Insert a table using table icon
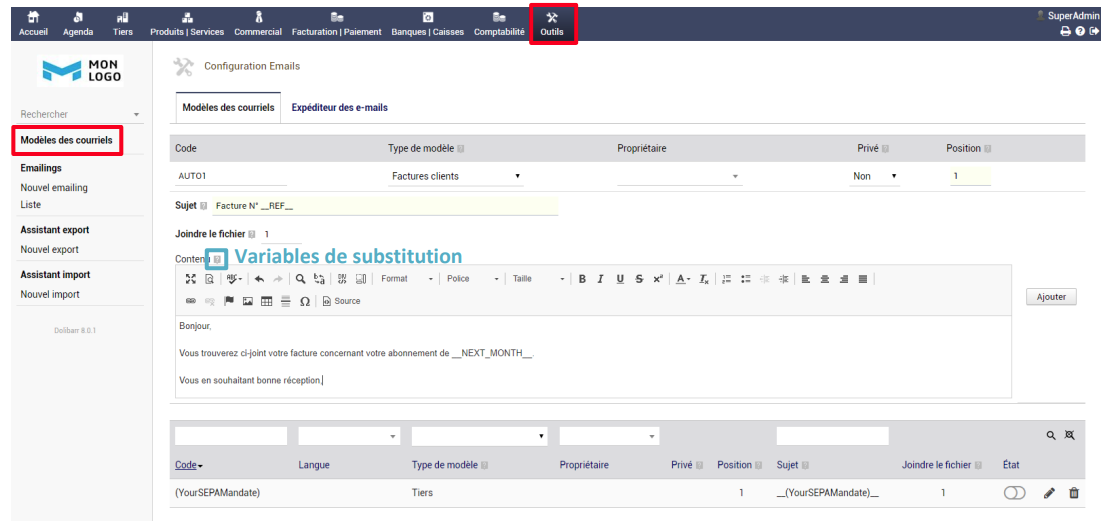Screen dimensions: 1106x521 pos(267,301)
